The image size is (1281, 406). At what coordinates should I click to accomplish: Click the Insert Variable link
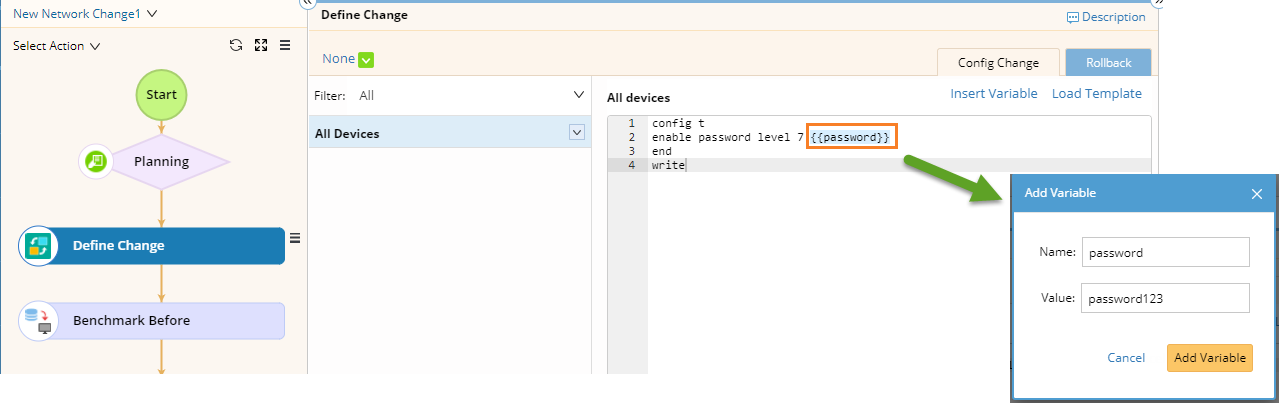(x=993, y=93)
